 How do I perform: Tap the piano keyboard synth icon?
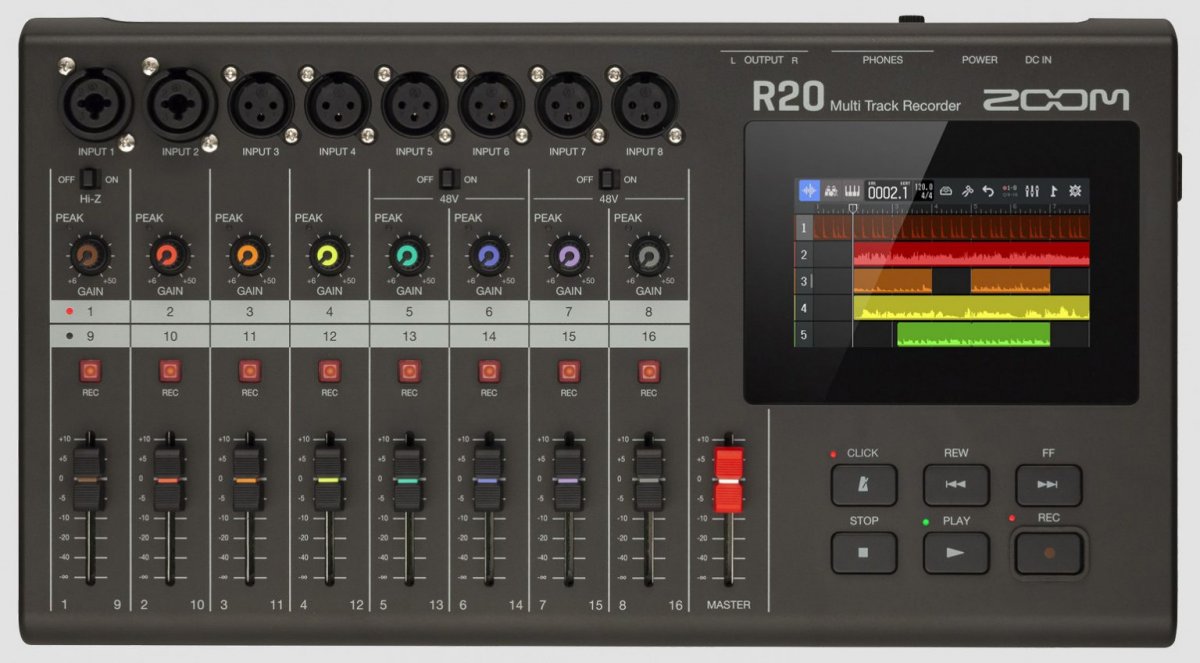853,191
